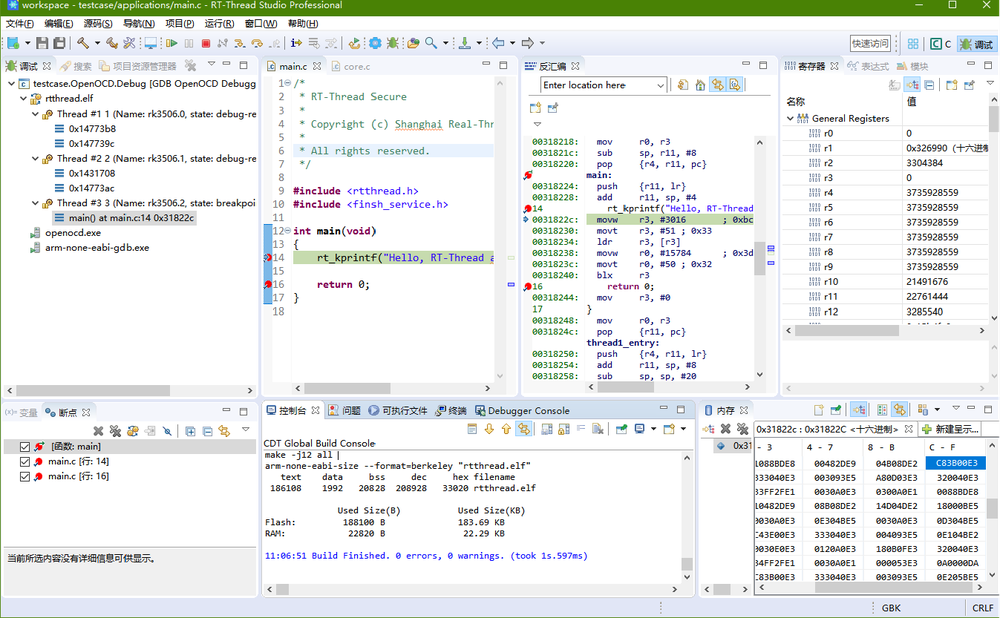Click the Disassembly vertical scrollbar

click(x=760, y=258)
